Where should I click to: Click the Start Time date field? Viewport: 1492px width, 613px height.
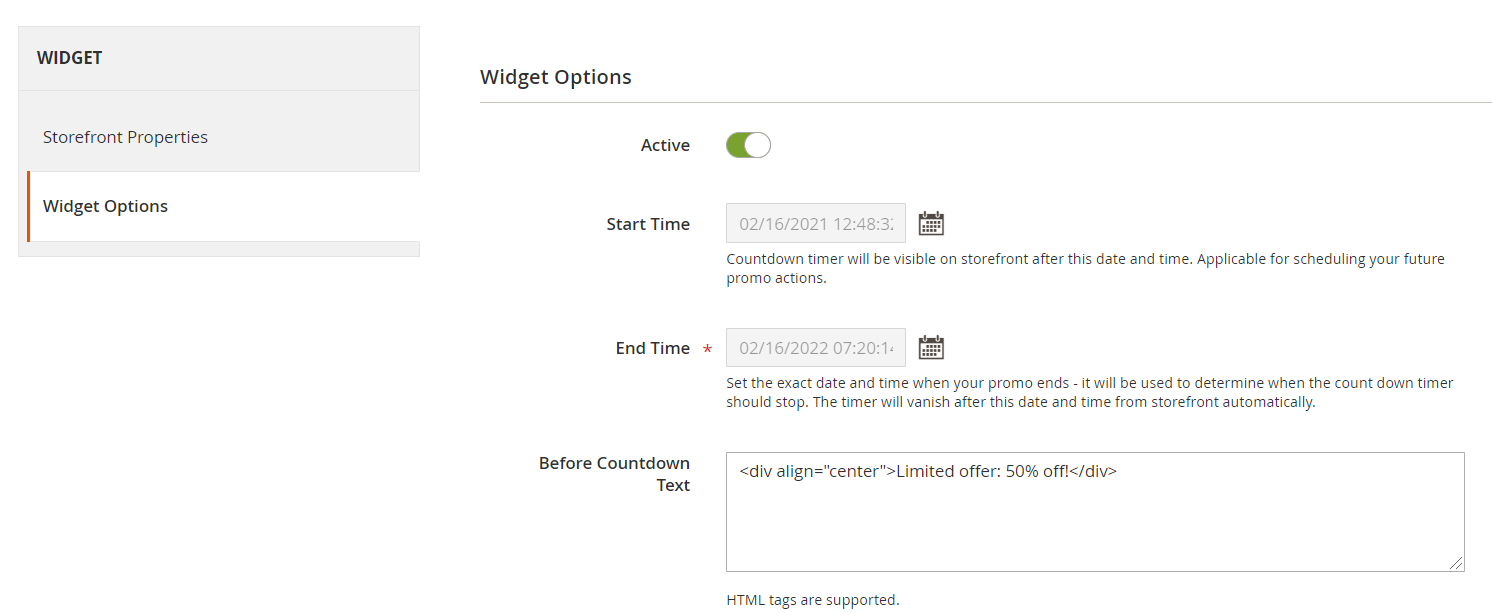point(816,223)
